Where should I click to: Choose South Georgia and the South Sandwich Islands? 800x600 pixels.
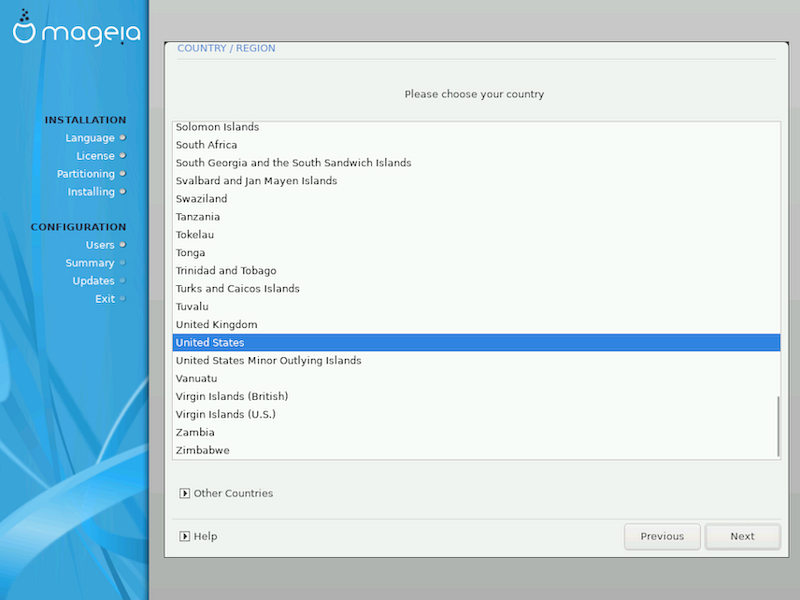pyautogui.click(x=477, y=163)
